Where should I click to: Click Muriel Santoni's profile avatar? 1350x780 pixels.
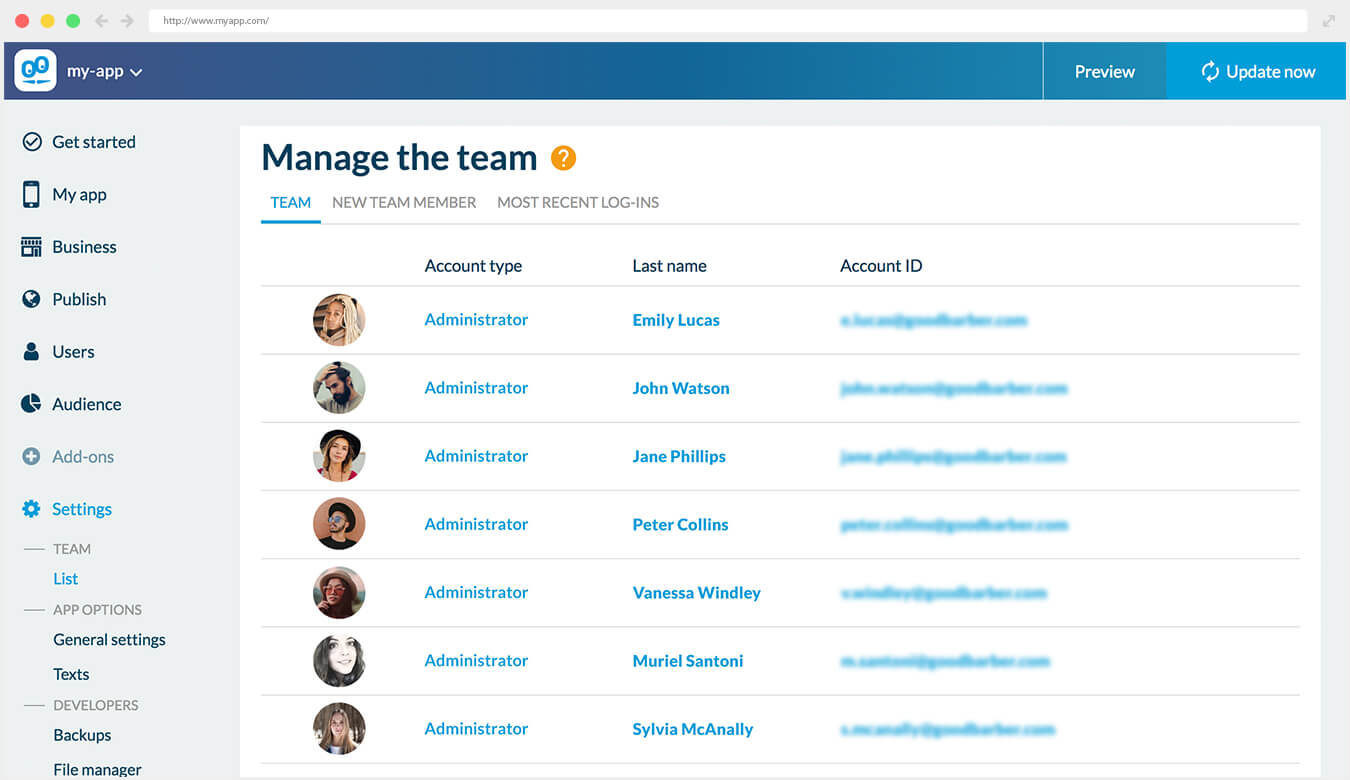(x=339, y=661)
